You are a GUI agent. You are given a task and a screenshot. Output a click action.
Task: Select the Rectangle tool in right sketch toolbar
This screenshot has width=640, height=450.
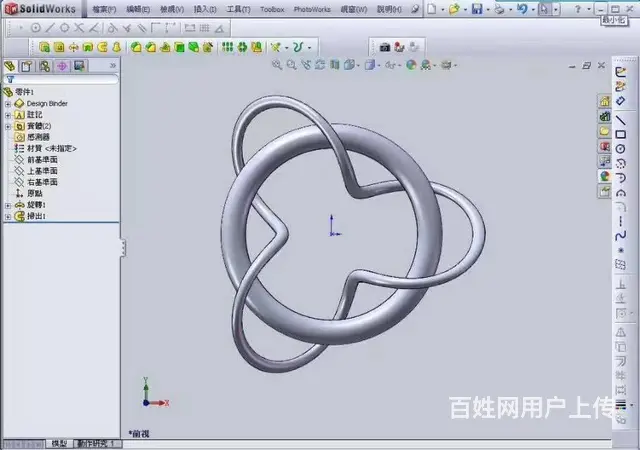tap(620, 134)
